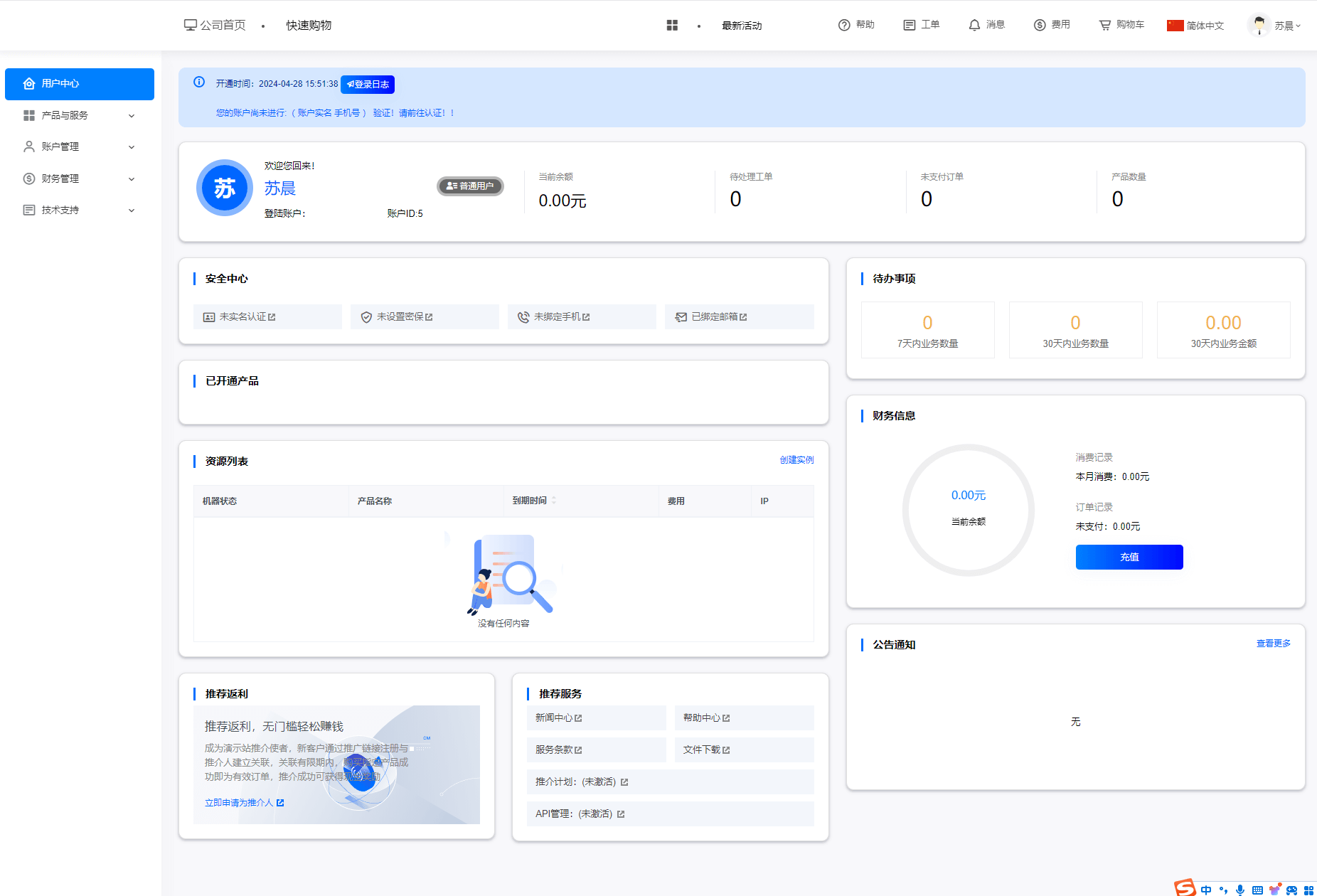The image size is (1317, 896).
Task: Click the 30天内业务数量 card
Action: point(1075,330)
